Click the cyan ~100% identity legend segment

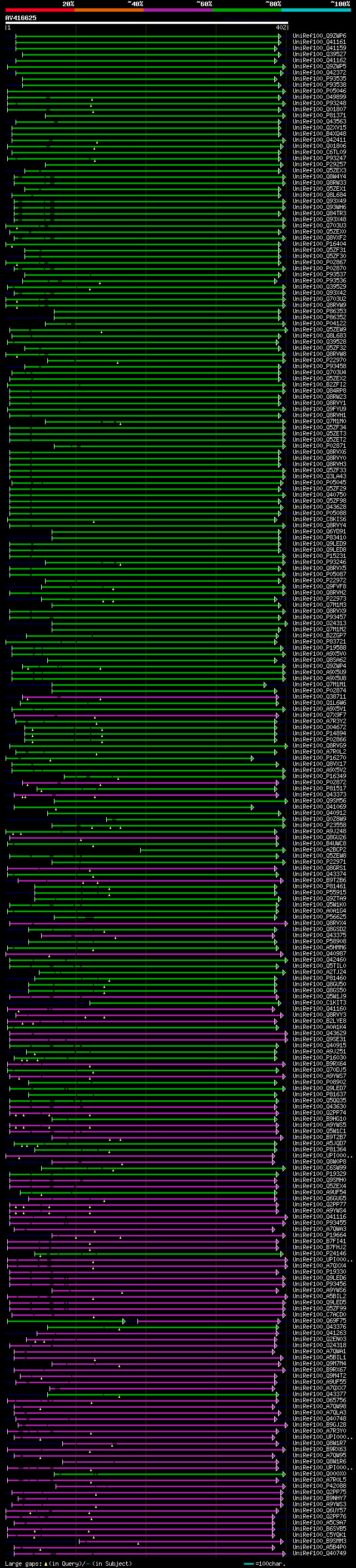pos(316,10)
